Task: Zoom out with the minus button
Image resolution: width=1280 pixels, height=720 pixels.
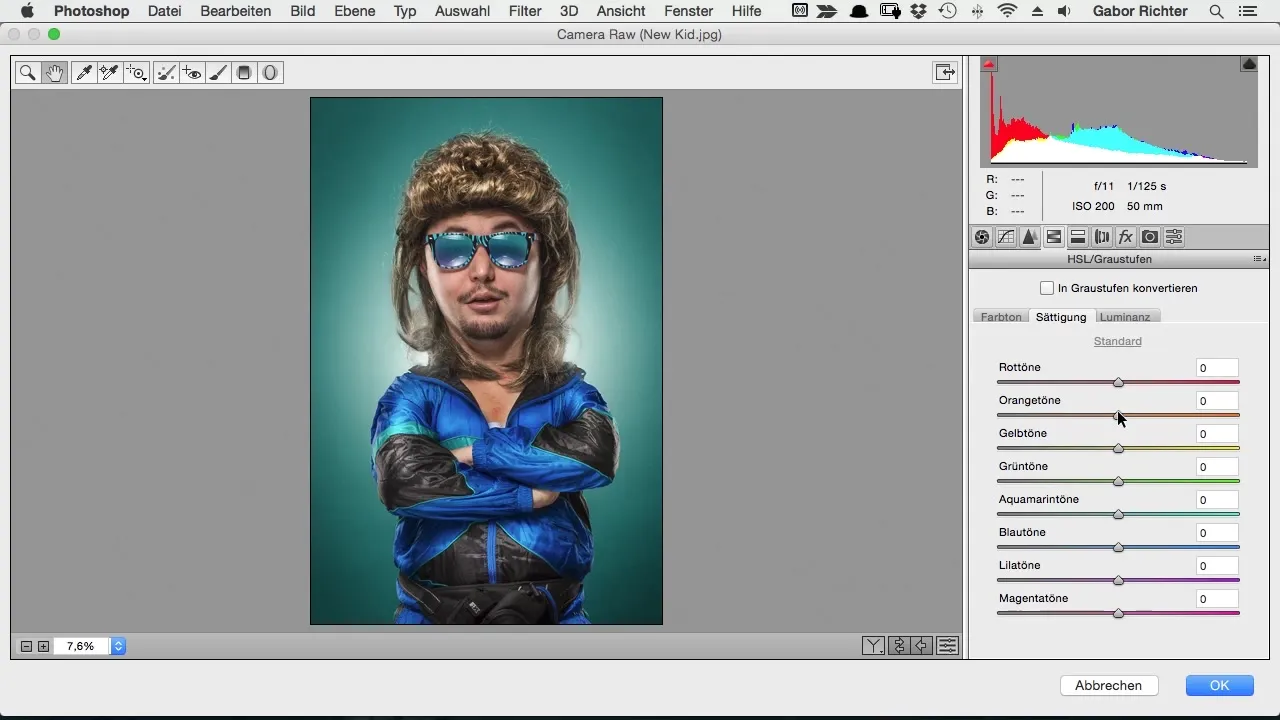Action: pos(27,647)
